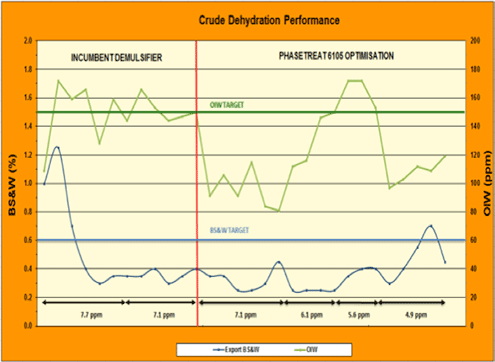The width and height of the screenshot is (495, 362).
Task: Click the red vertical divider line
Action: [x=197, y=183]
